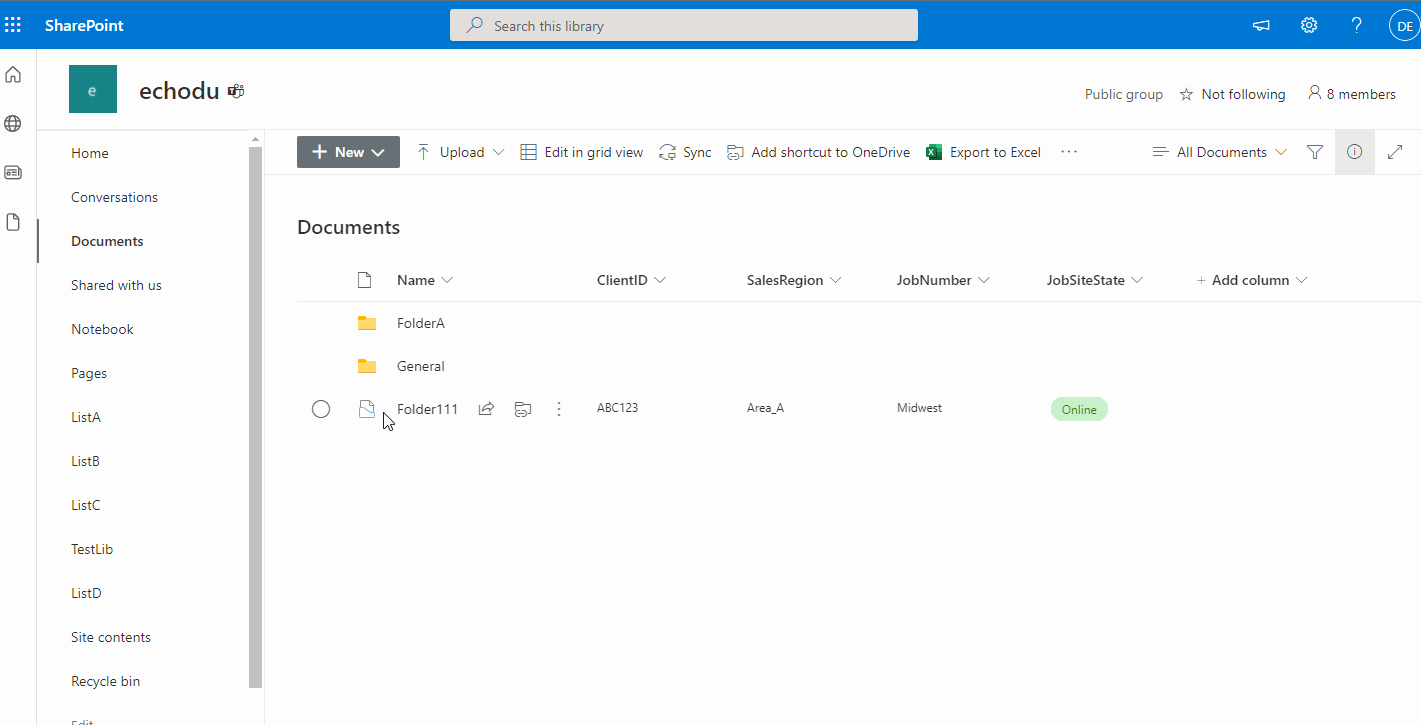The height and width of the screenshot is (725, 1421).
Task: Open the news icon in left rail
Action: click(13, 173)
